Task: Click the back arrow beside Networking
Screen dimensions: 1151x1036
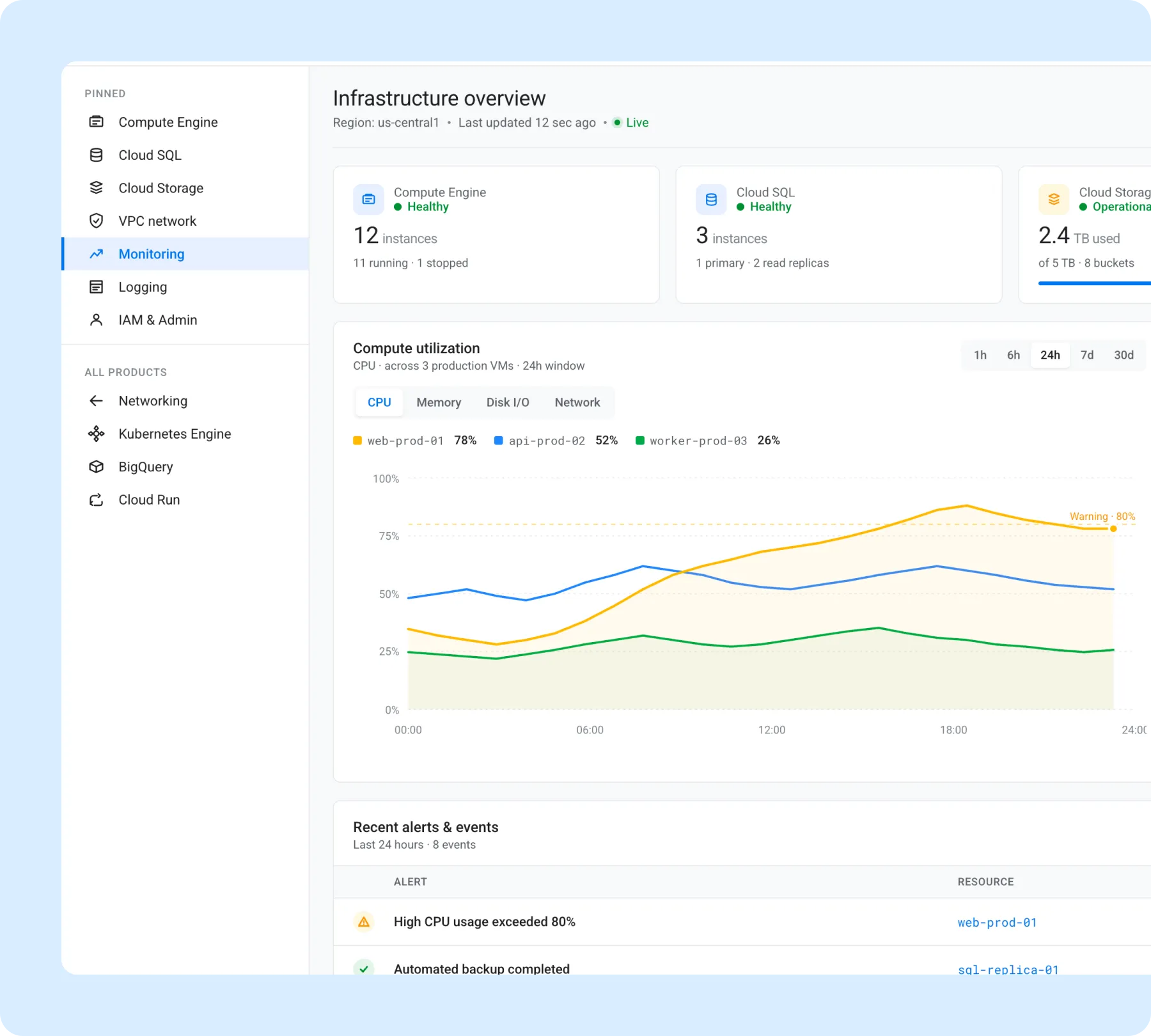Action: pos(96,401)
